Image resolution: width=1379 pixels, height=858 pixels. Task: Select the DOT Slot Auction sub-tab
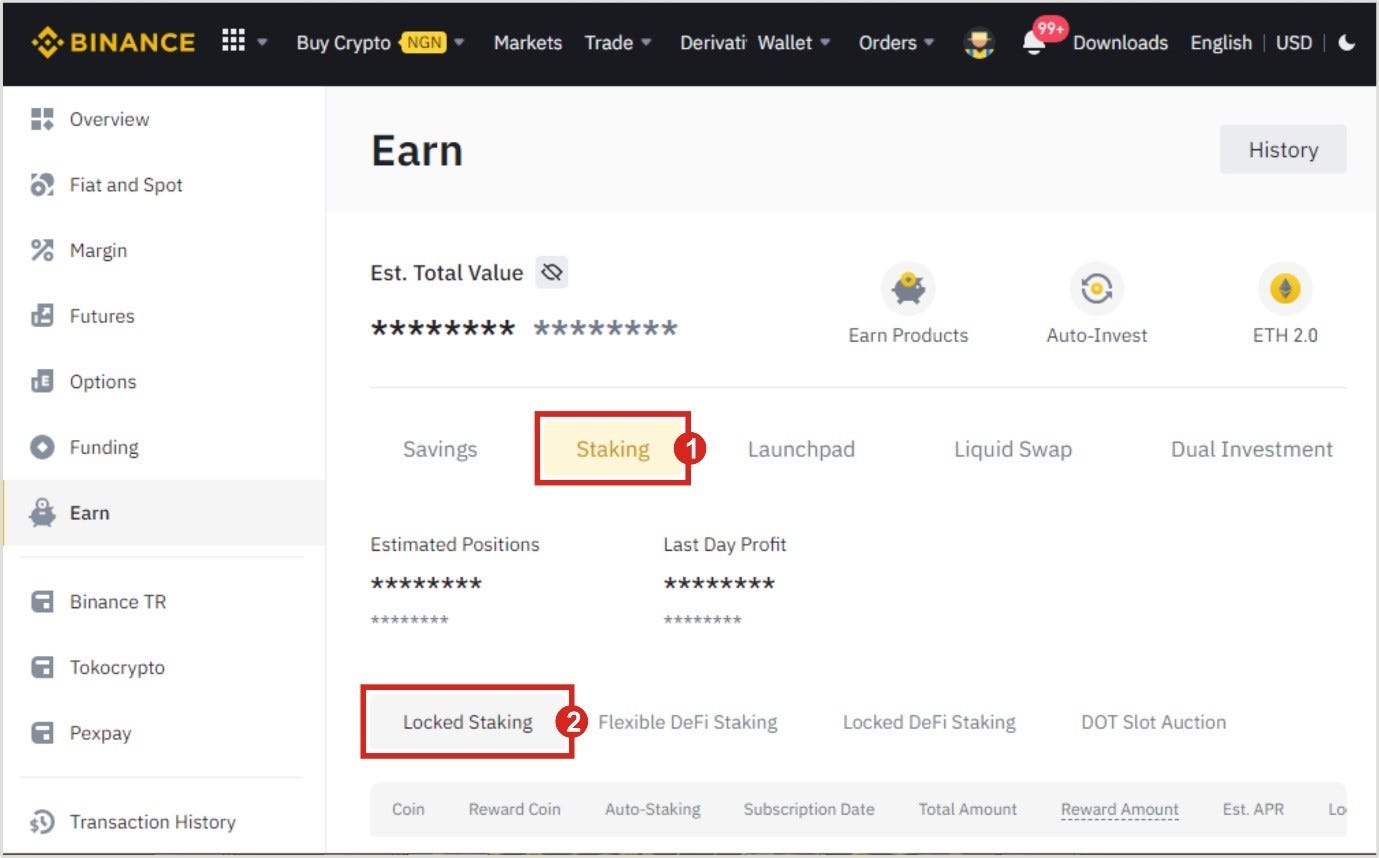point(1153,722)
